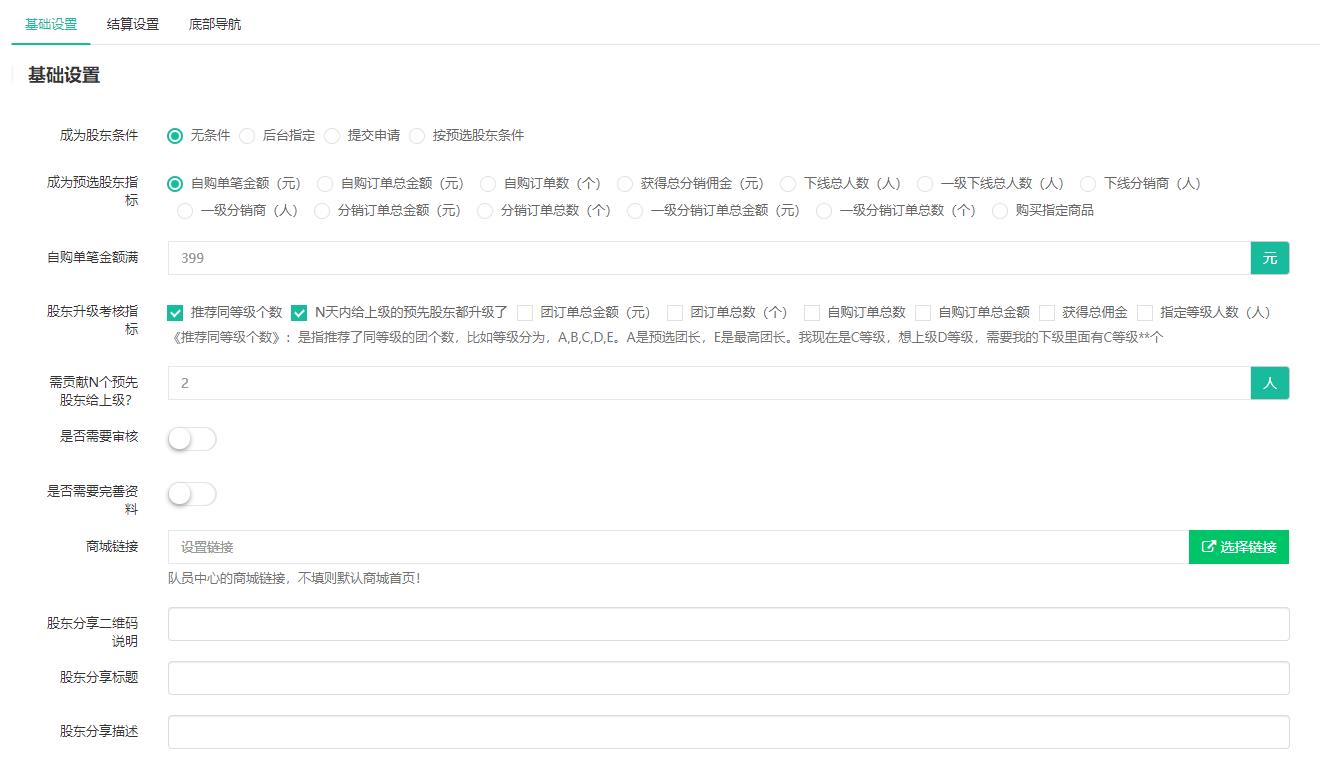Choose 下线总人数（人） radio option
Image resolution: width=1320 pixels, height=763 pixels.
(788, 184)
